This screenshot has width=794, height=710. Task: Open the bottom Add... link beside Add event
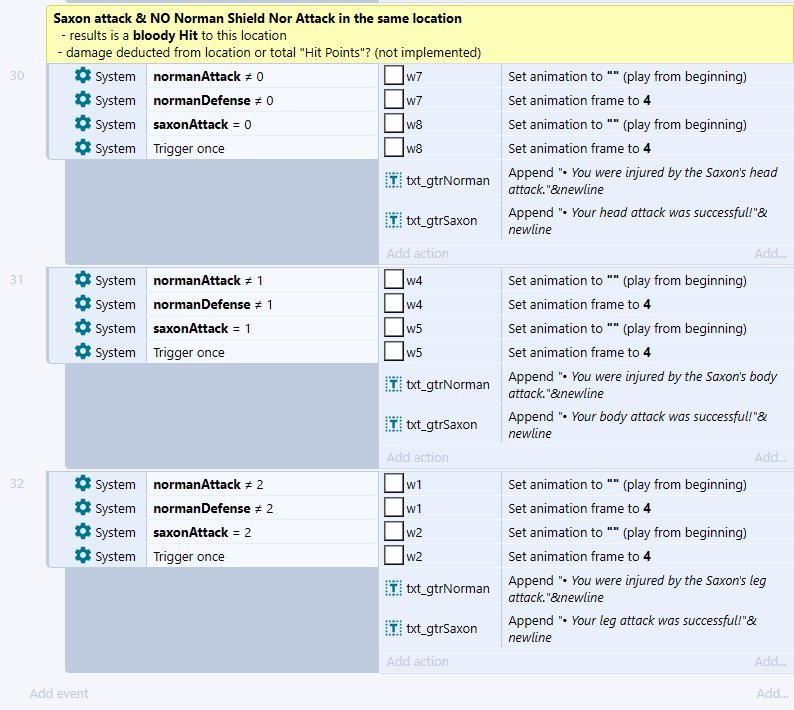click(772, 693)
